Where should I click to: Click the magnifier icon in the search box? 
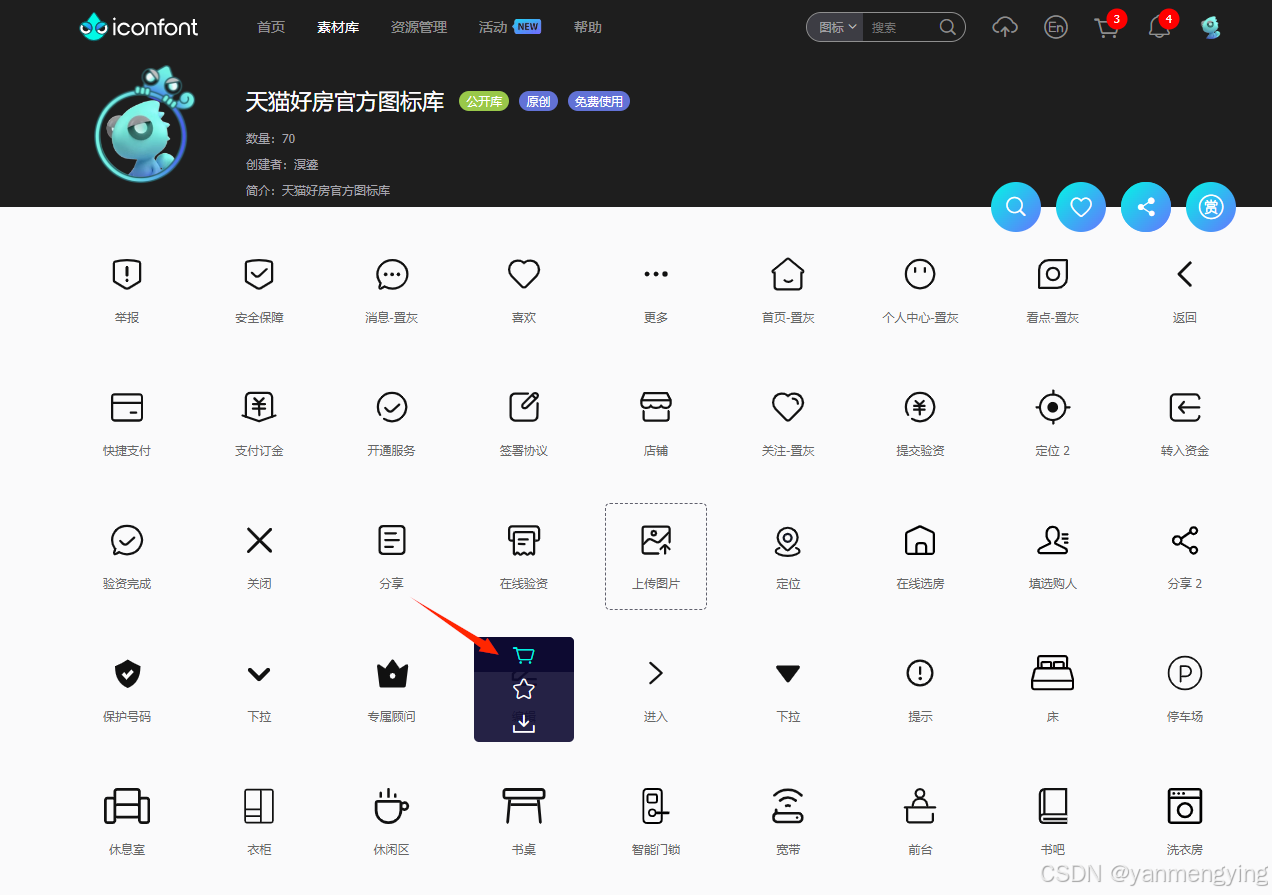tap(948, 27)
